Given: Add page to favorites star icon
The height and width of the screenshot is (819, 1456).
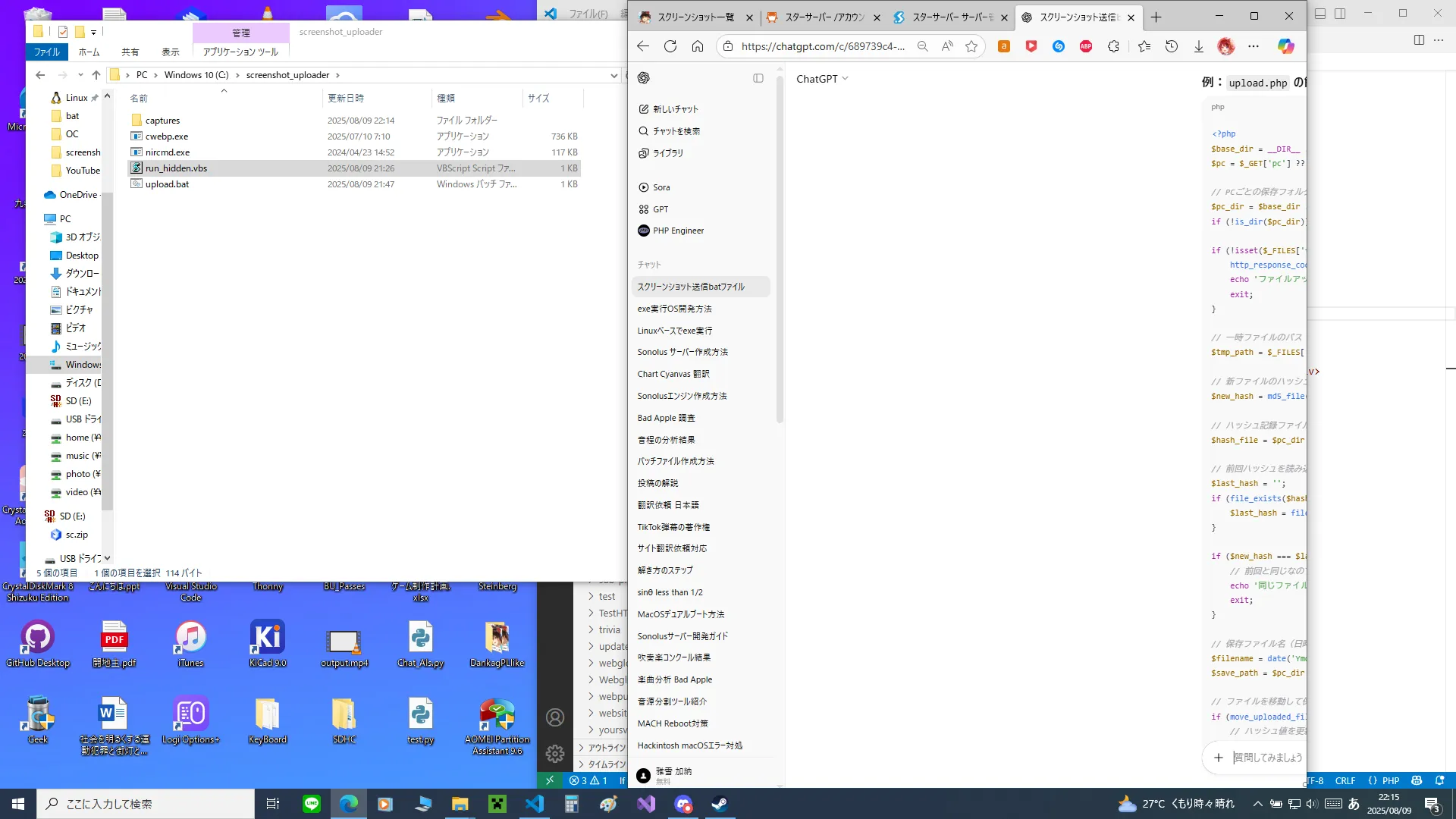Looking at the screenshot, I should tap(971, 46).
